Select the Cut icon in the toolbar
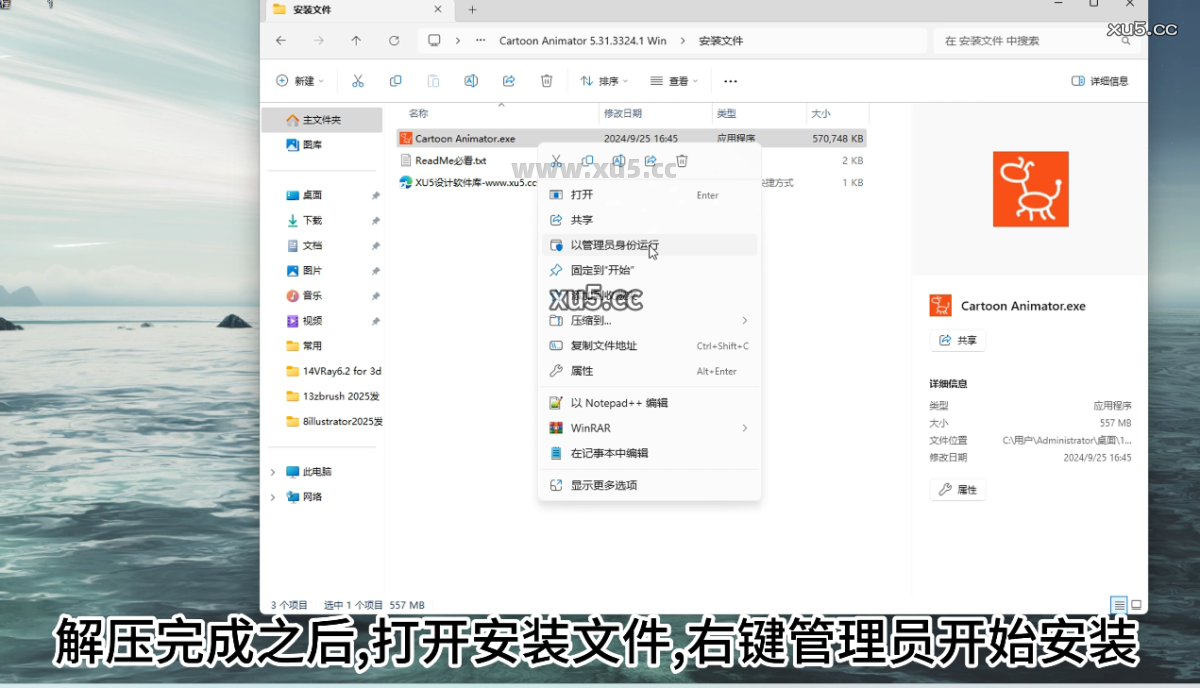1200x688 pixels. pyautogui.click(x=358, y=81)
